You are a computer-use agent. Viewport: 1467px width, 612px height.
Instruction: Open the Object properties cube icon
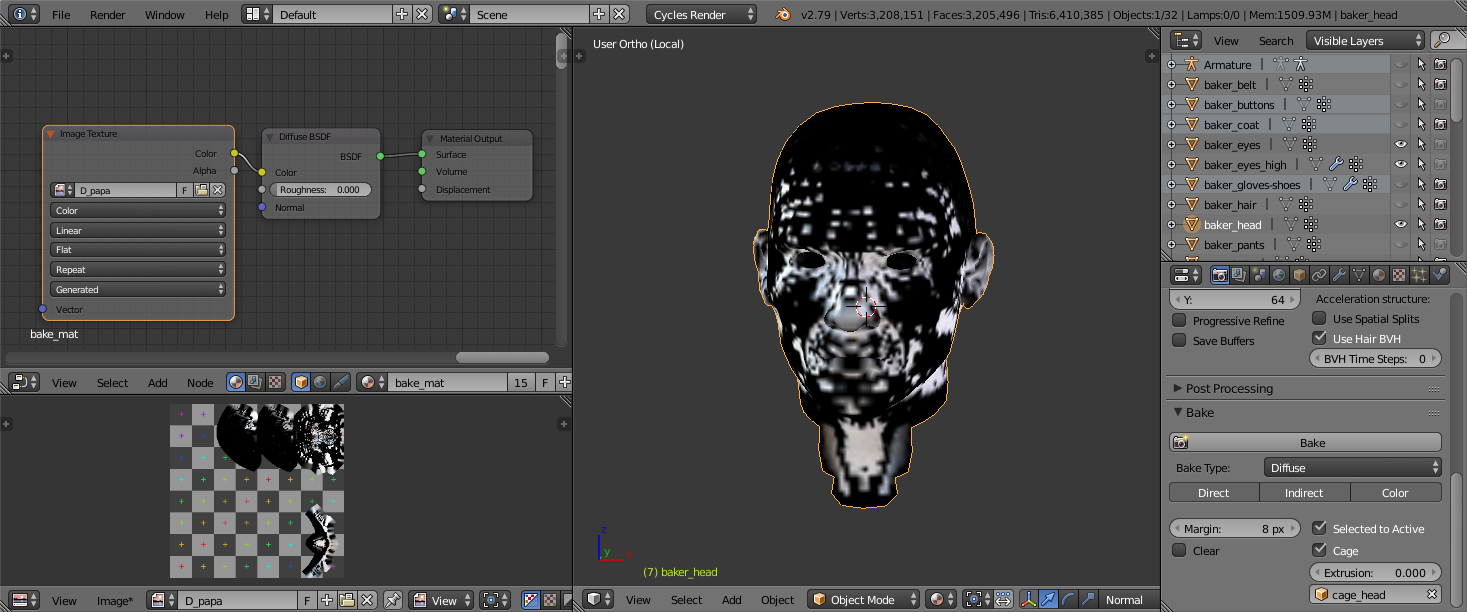pyautogui.click(x=1299, y=274)
